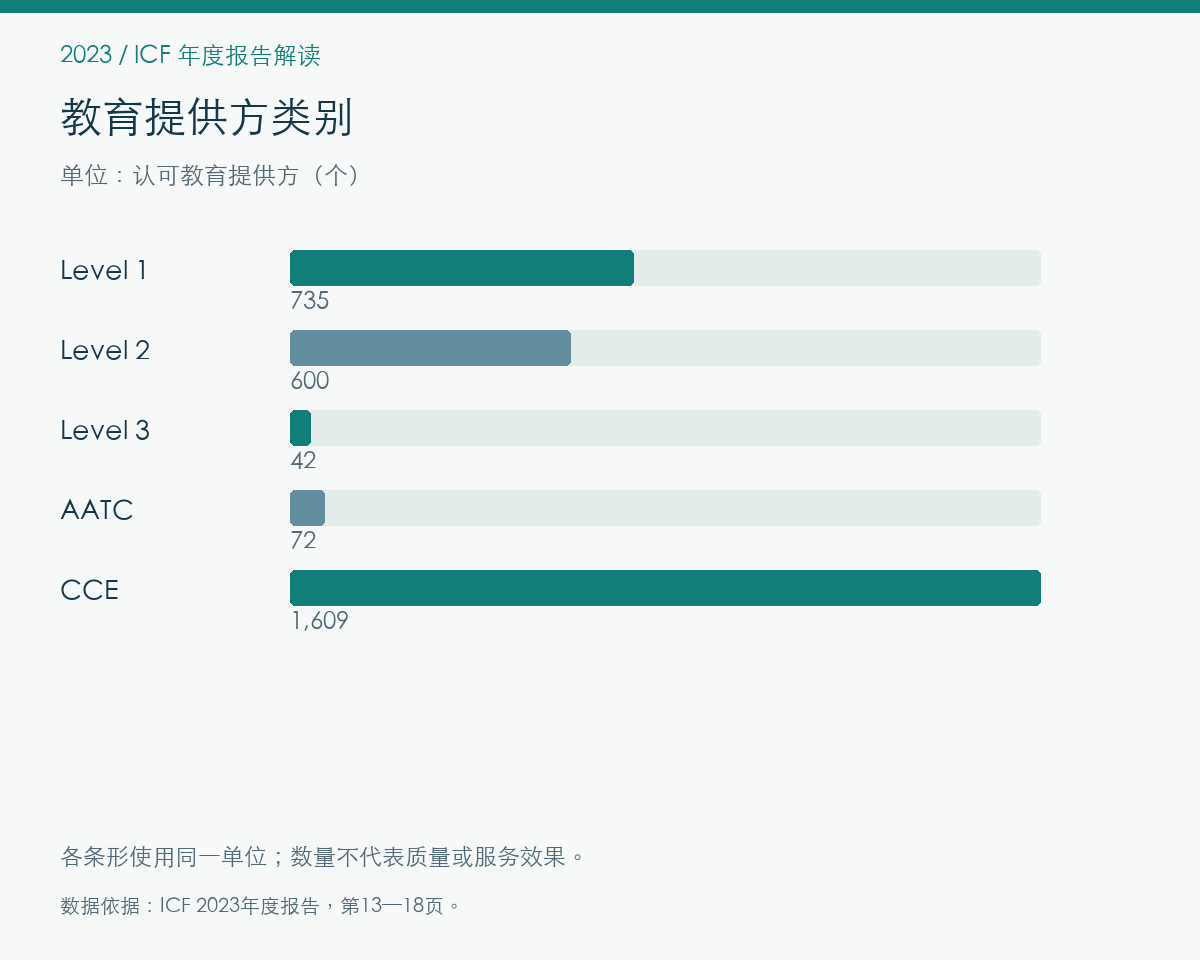Click the 'AATC' row label
This screenshot has width=1200, height=960.
coord(97,510)
